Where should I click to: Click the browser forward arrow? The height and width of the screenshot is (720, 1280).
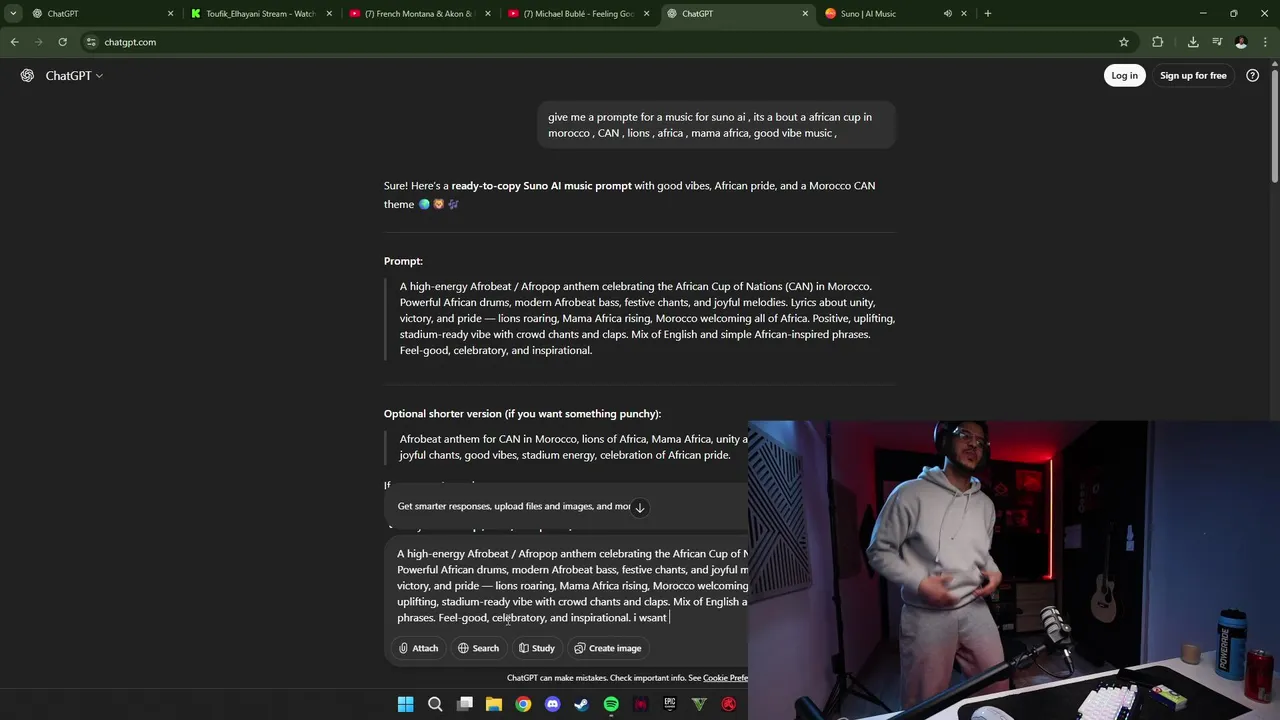(38, 42)
